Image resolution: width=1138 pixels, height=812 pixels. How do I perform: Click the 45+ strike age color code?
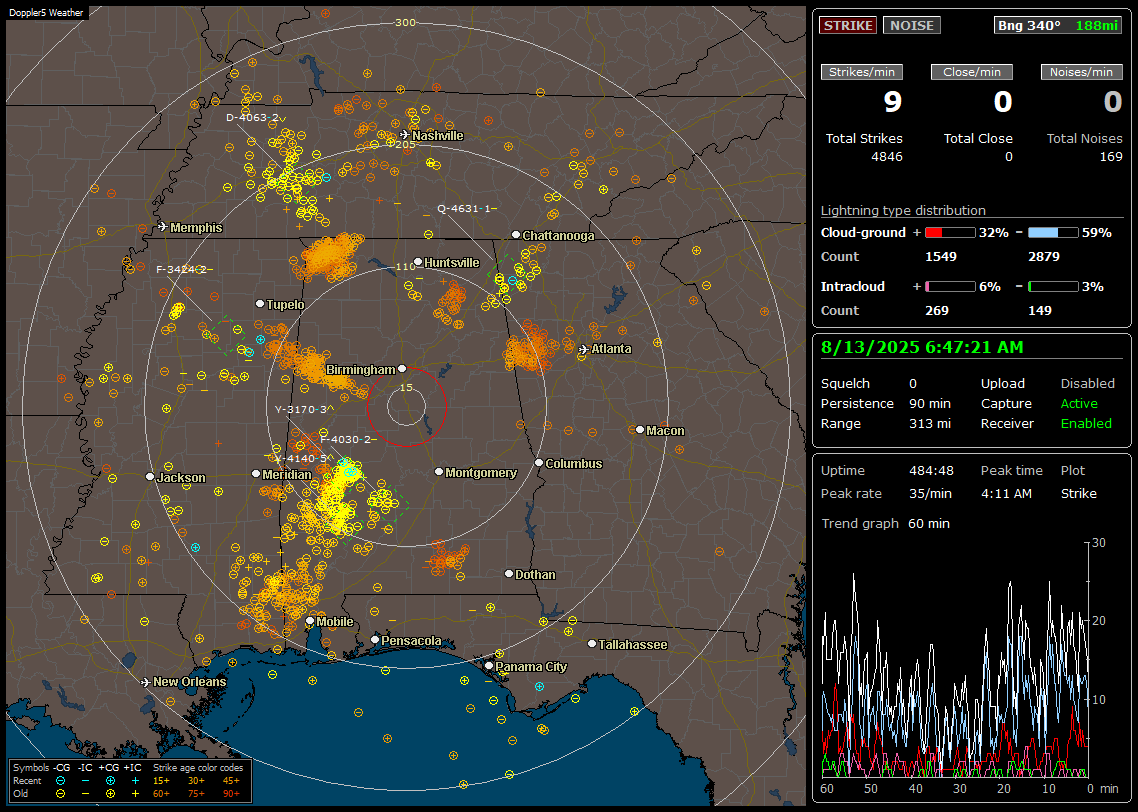click(231, 781)
